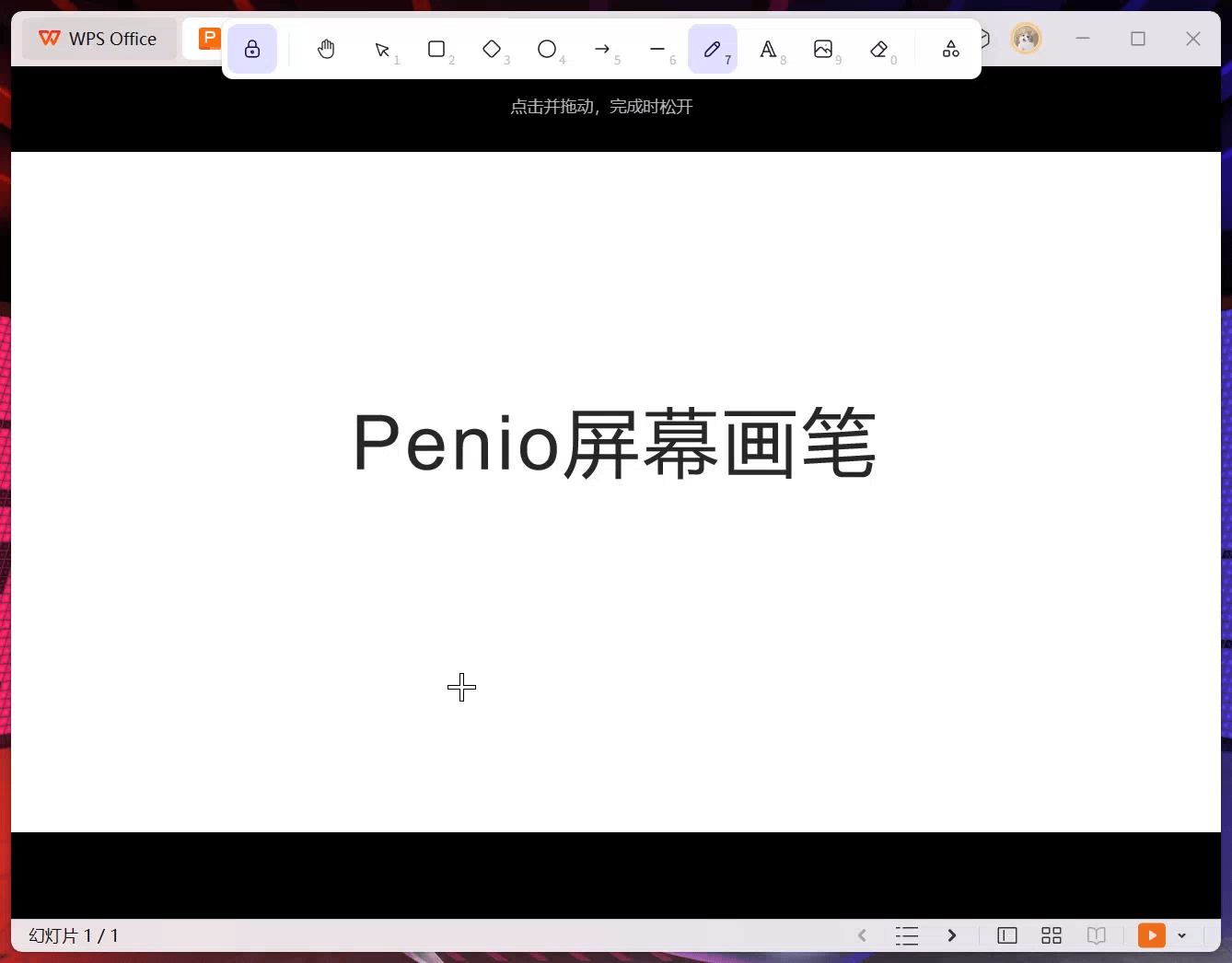
Task: Switch to slide sorter grid view
Action: click(1052, 935)
